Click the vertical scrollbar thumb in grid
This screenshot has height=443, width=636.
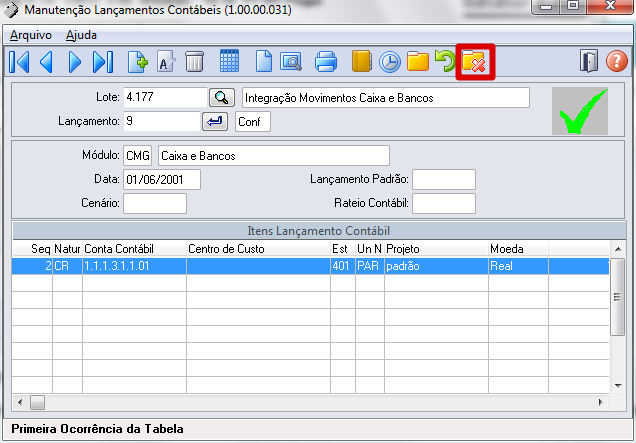click(x=617, y=297)
